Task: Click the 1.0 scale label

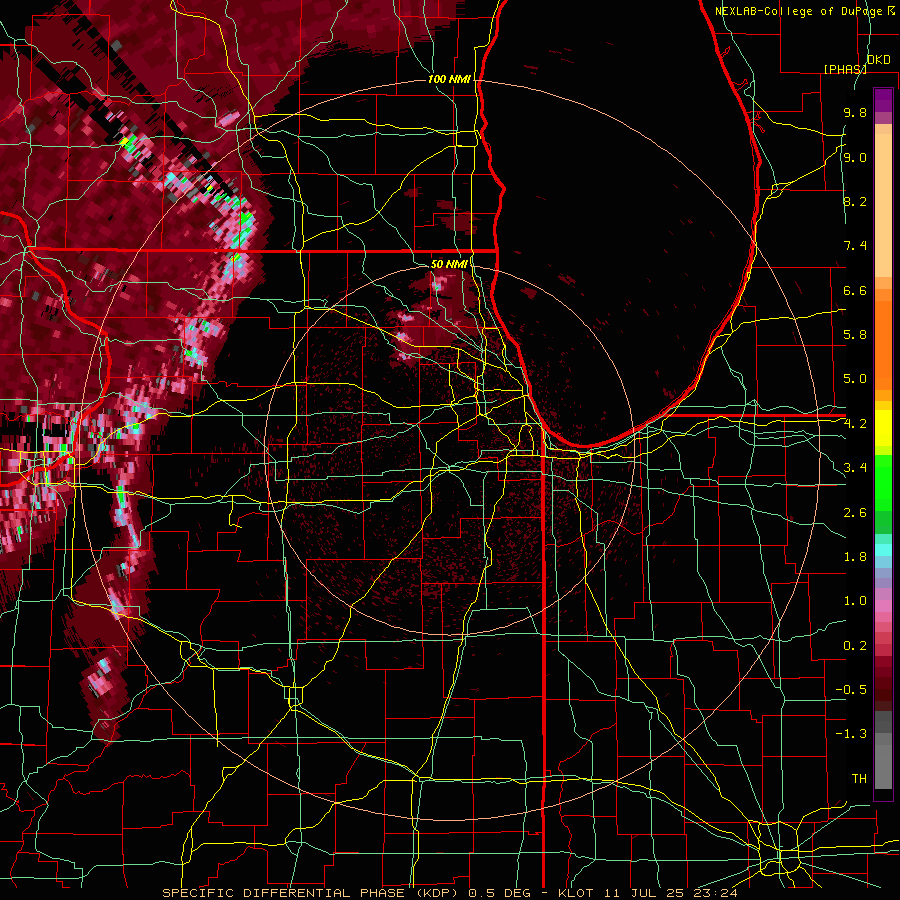Action: [855, 601]
